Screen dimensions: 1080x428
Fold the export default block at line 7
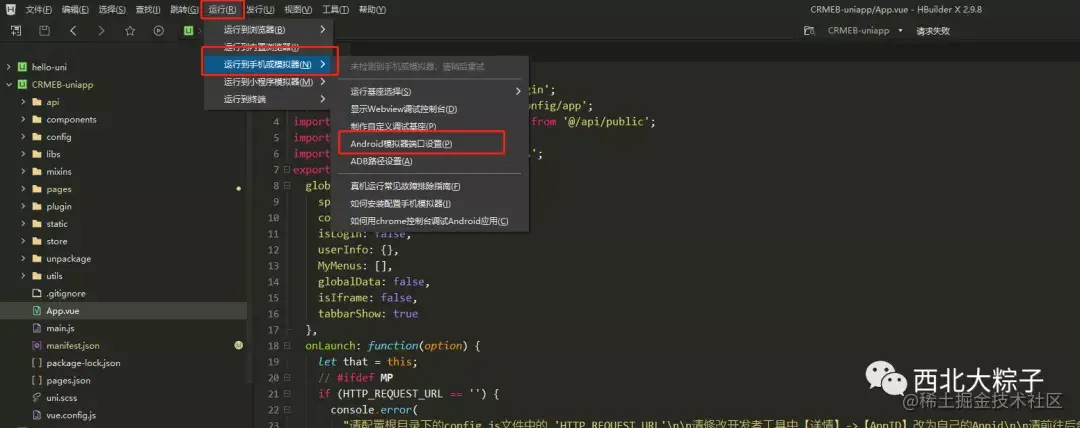coord(286,170)
